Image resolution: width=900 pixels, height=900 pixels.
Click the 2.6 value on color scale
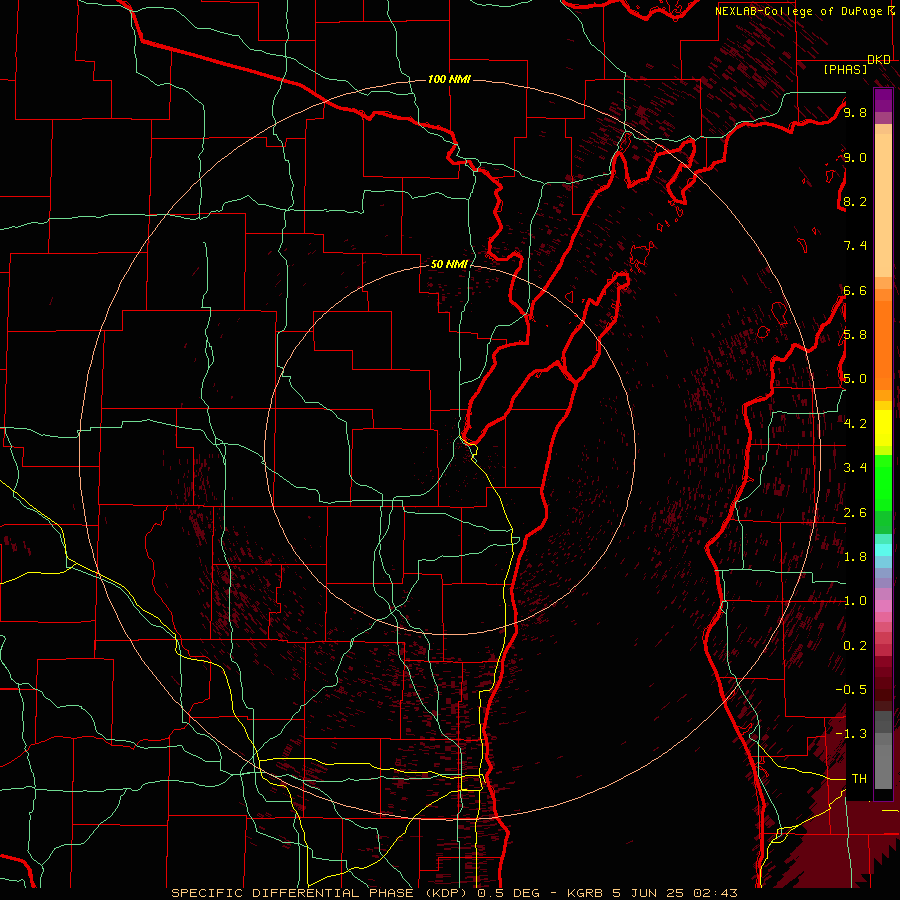coord(855,512)
